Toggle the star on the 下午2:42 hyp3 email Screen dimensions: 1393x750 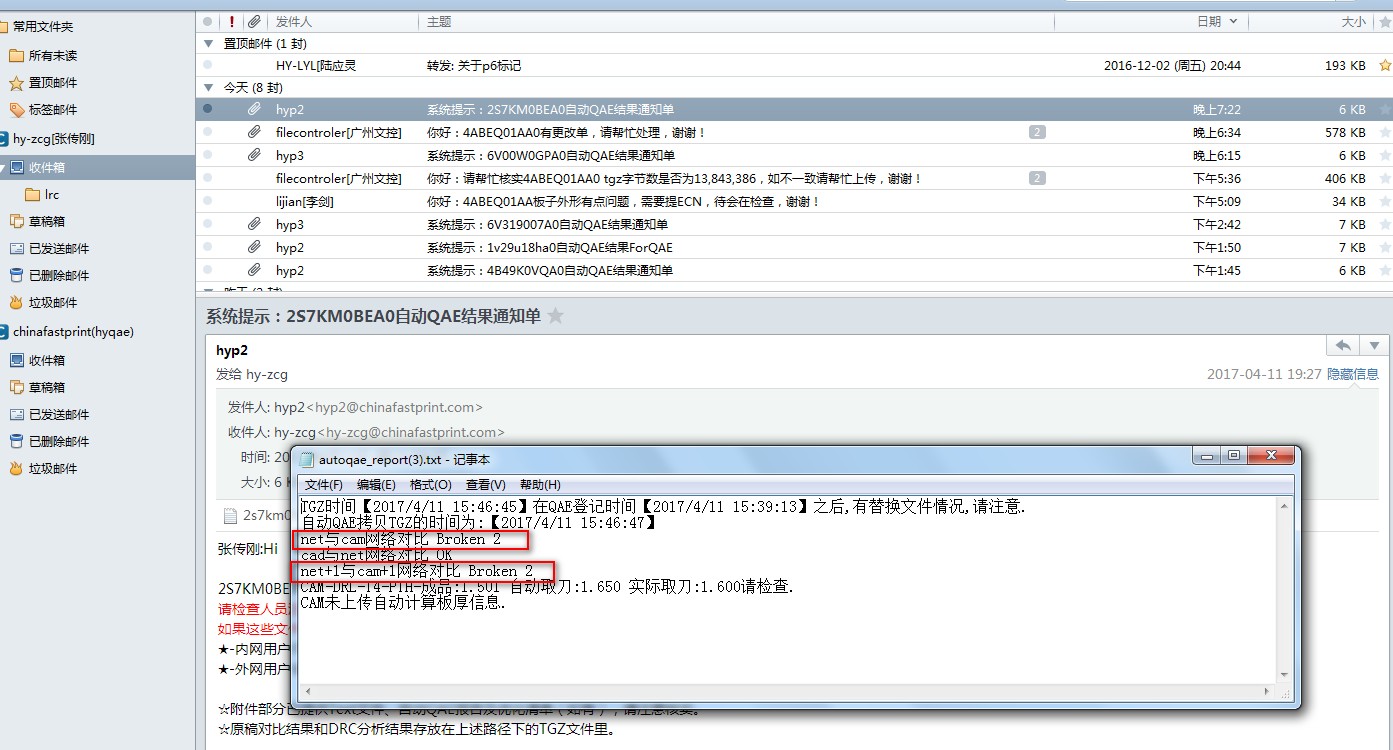coord(1385,224)
